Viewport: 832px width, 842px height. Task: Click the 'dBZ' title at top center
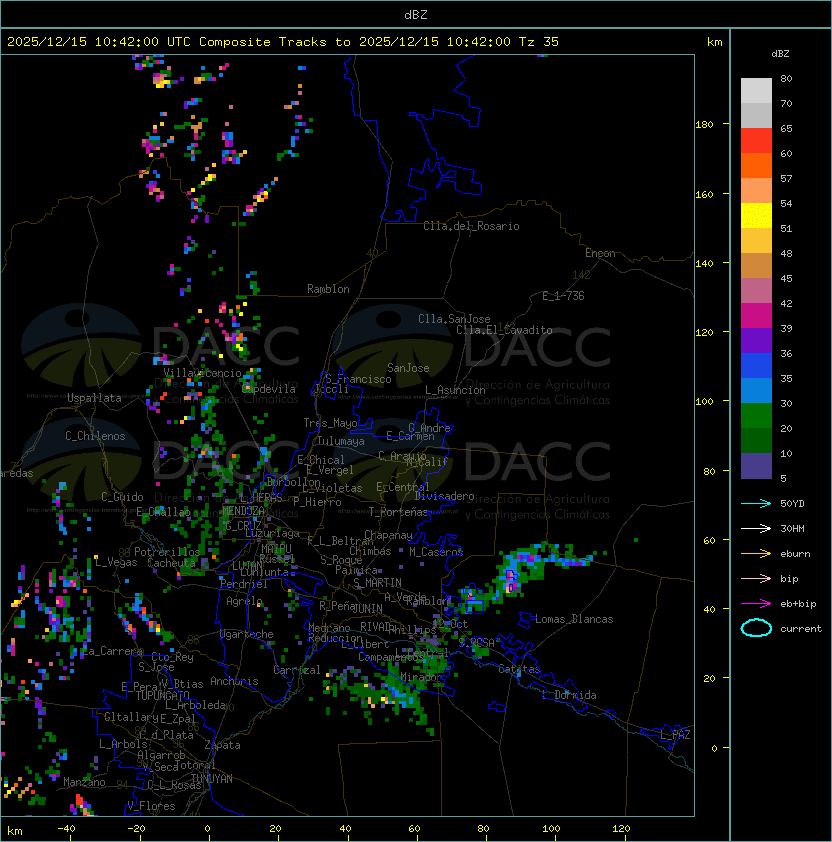416,14
